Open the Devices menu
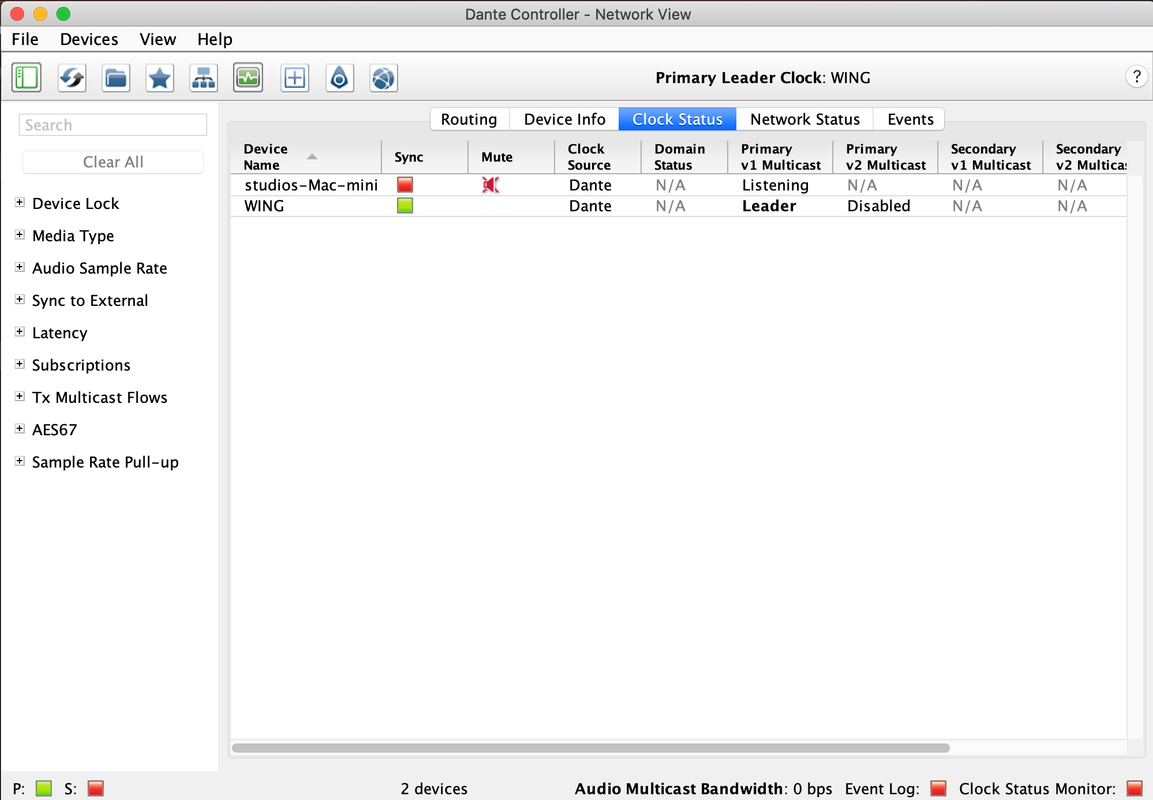The height and width of the screenshot is (800, 1153). [89, 39]
